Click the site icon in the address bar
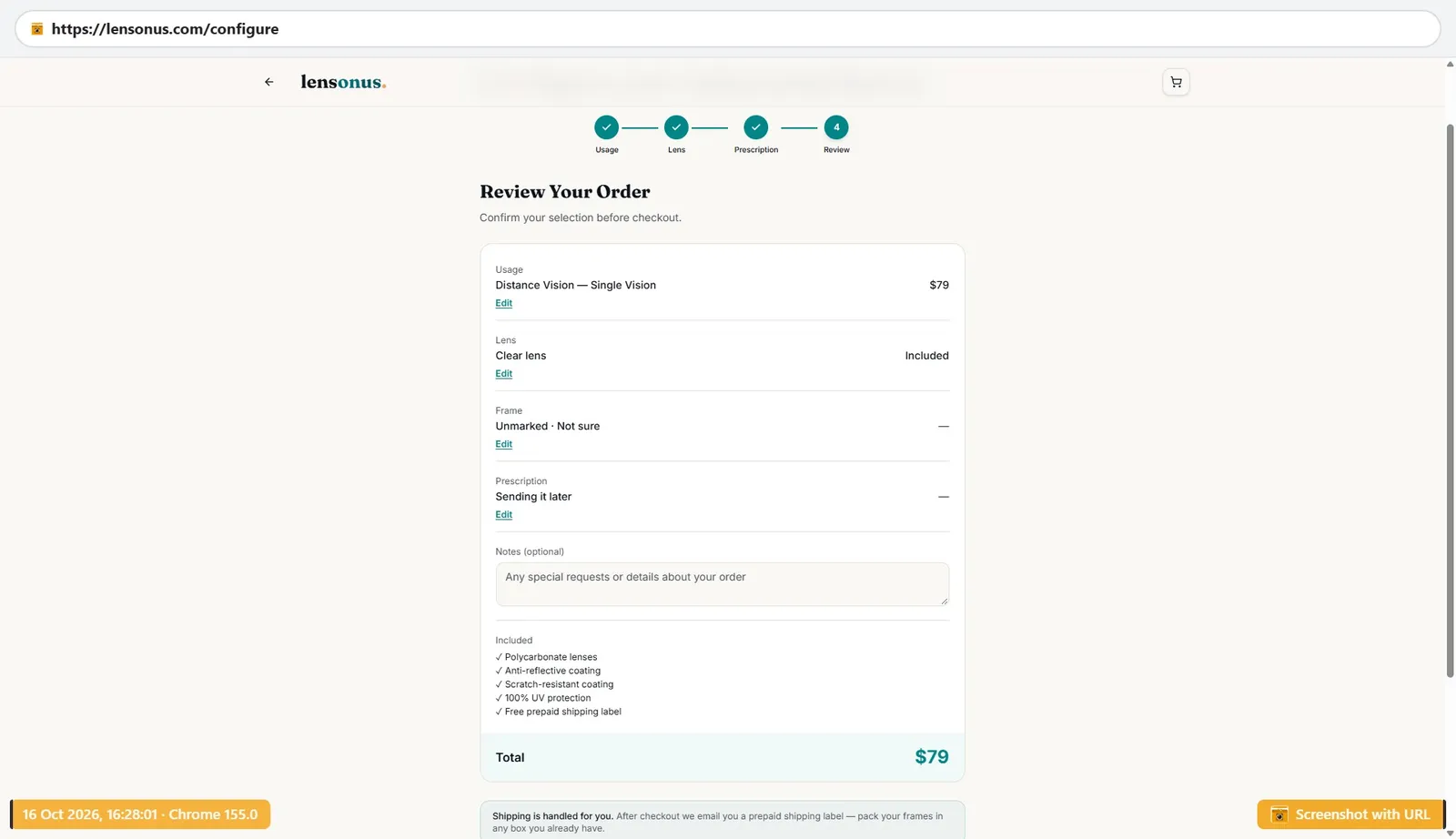 click(37, 29)
